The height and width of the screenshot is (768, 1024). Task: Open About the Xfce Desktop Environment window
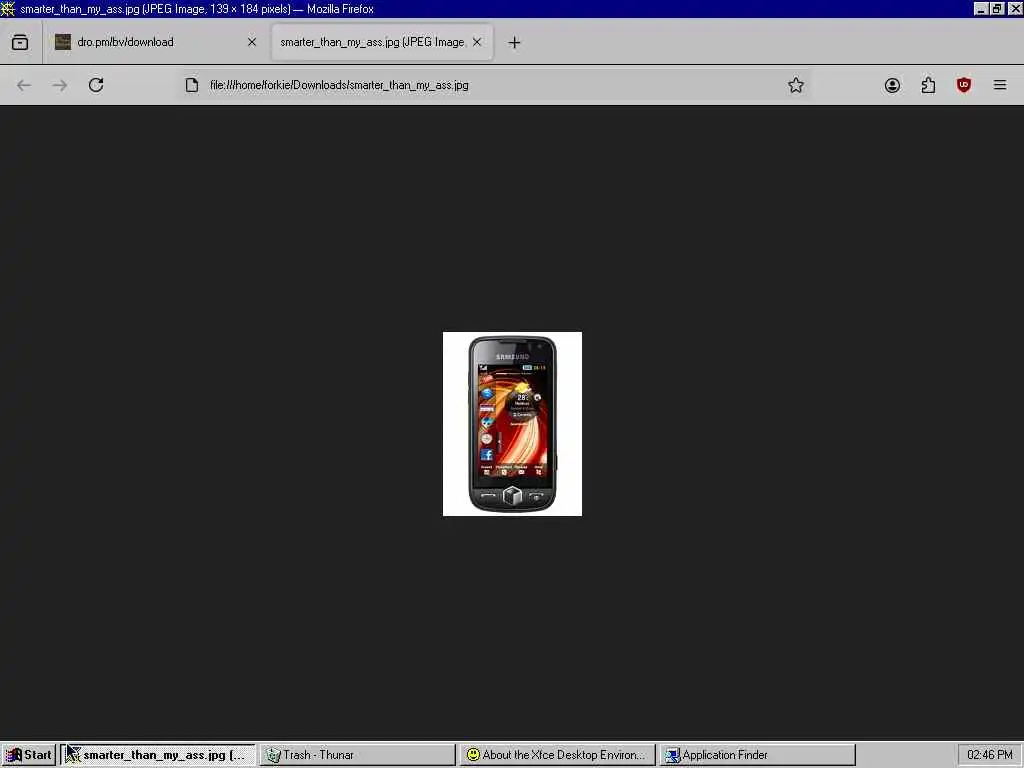557,755
